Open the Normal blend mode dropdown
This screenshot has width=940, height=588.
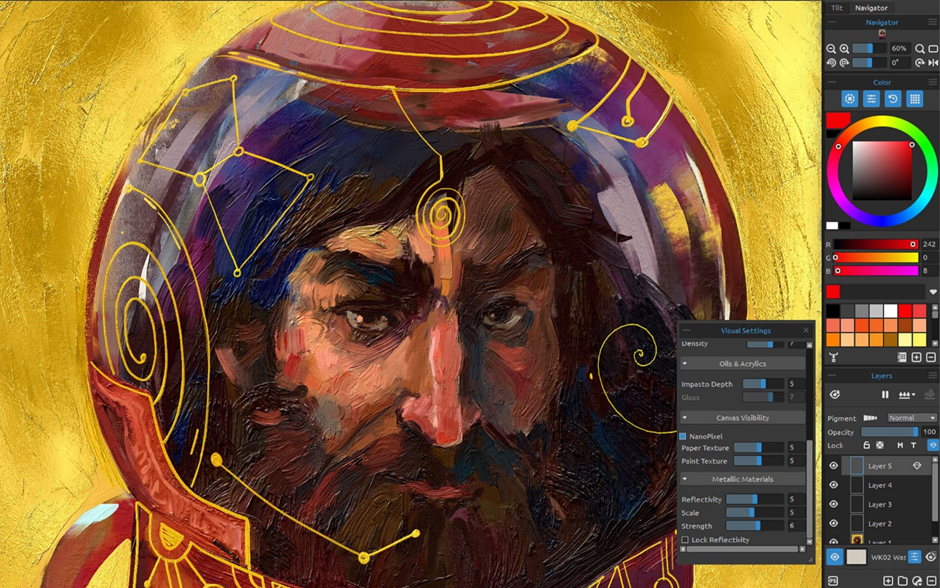point(911,418)
